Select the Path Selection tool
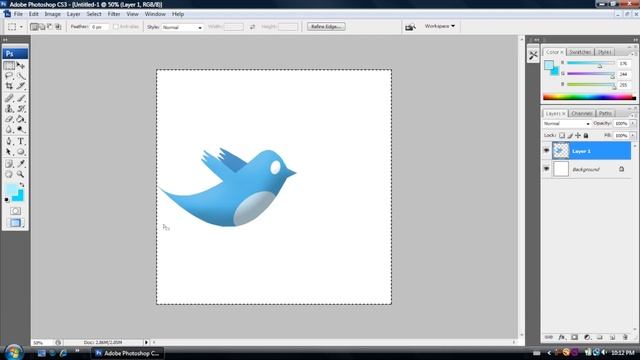 9,152
